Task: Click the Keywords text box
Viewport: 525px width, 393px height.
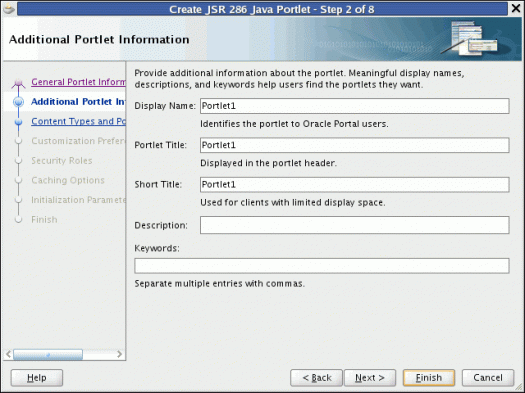Action: click(322, 266)
